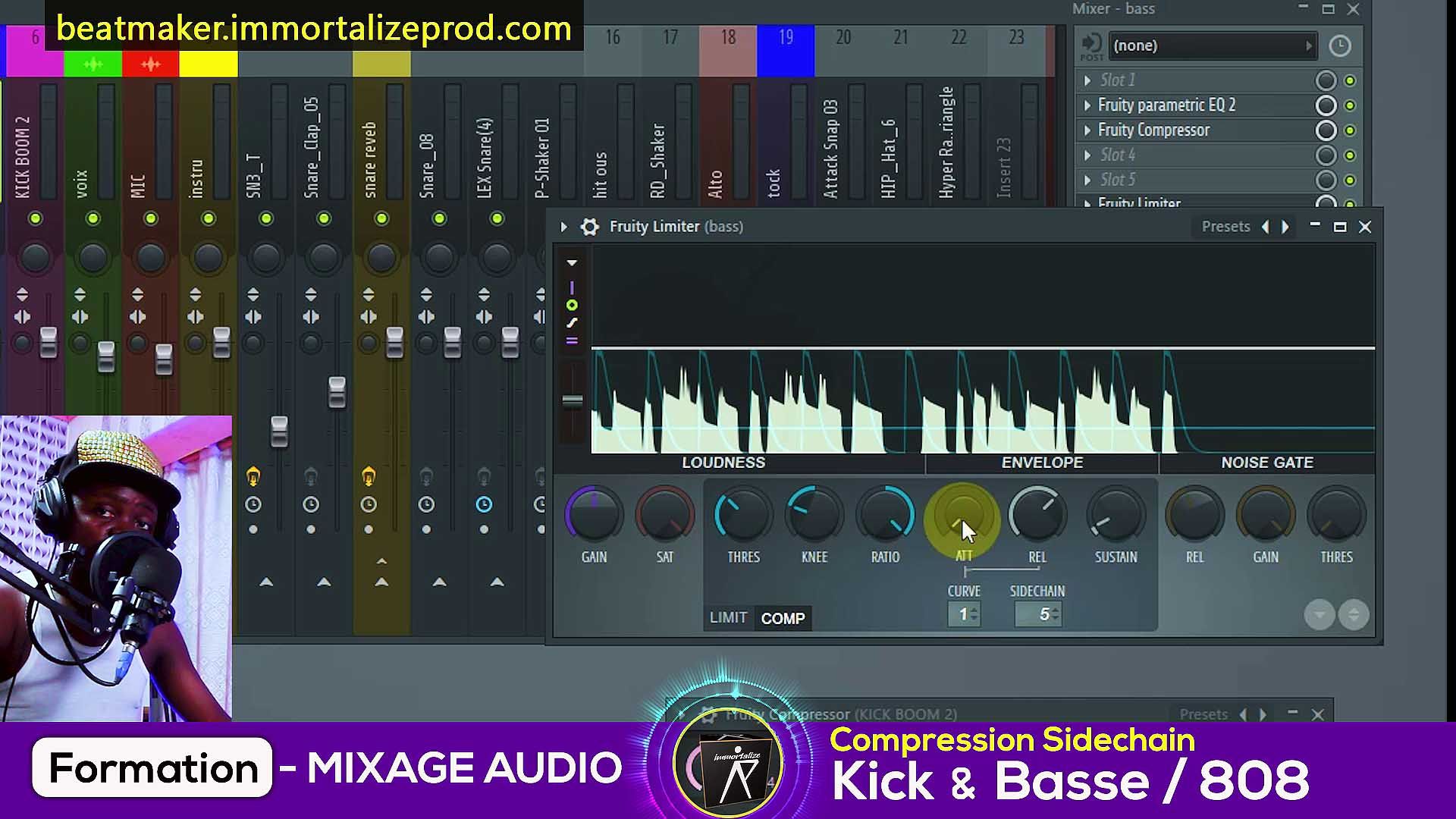
Task: Select next Fruity Limiter preset arrow
Action: click(1285, 227)
